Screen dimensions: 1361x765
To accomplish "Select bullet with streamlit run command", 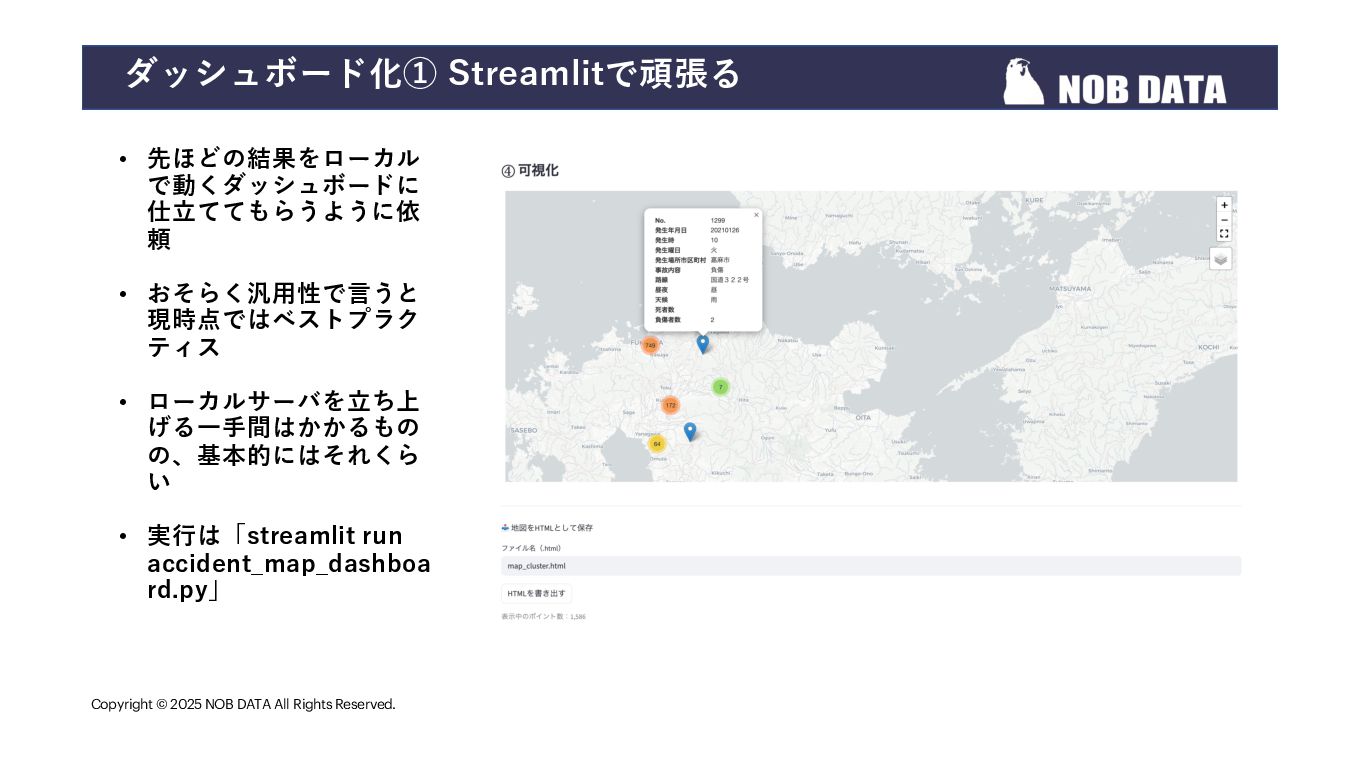I will pyautogui.click(x=289, y=563).
